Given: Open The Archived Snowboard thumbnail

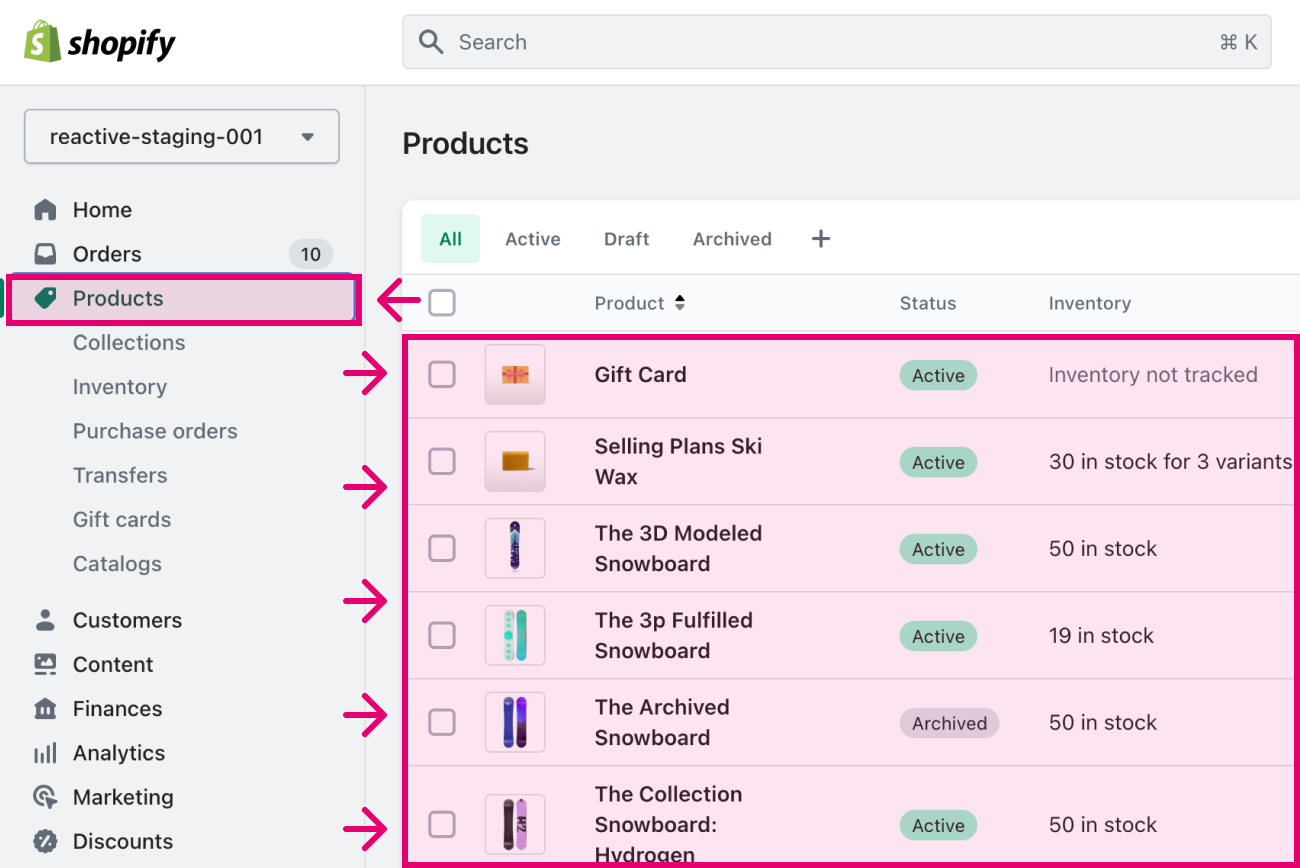Looking at the screenshot, I should 515,723.
